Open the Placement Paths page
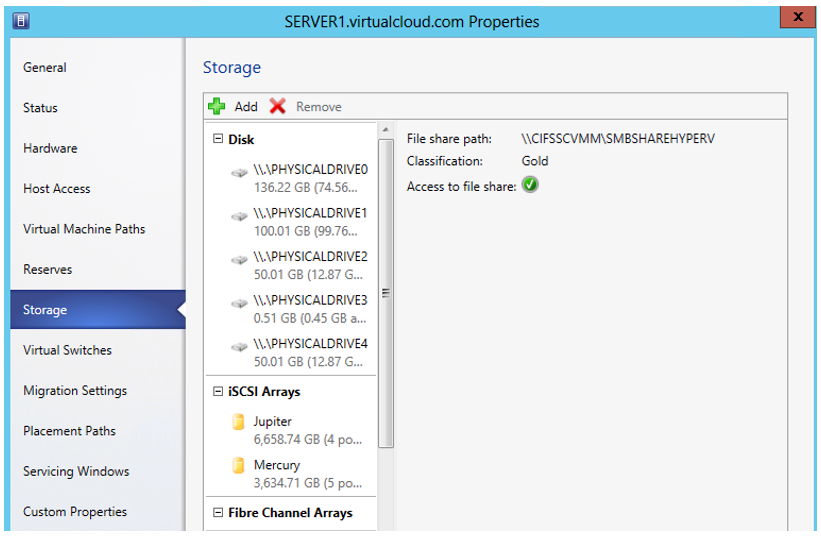Screen dimensions: 821x539 tap(97, 431)
